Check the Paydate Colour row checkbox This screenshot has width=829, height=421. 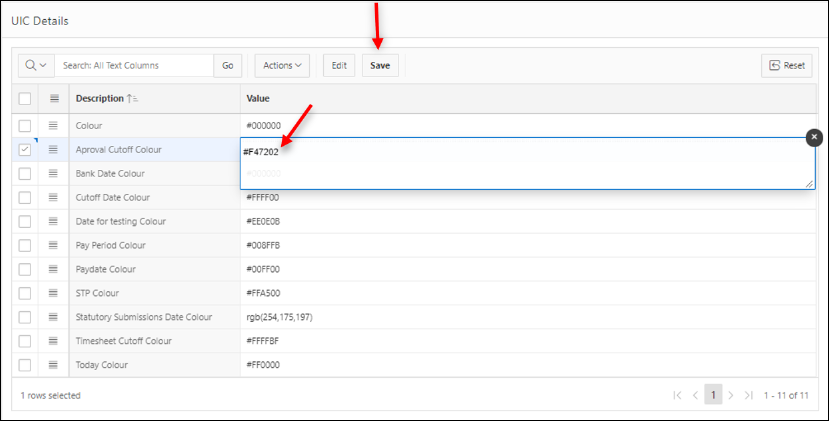pos(25,270)
